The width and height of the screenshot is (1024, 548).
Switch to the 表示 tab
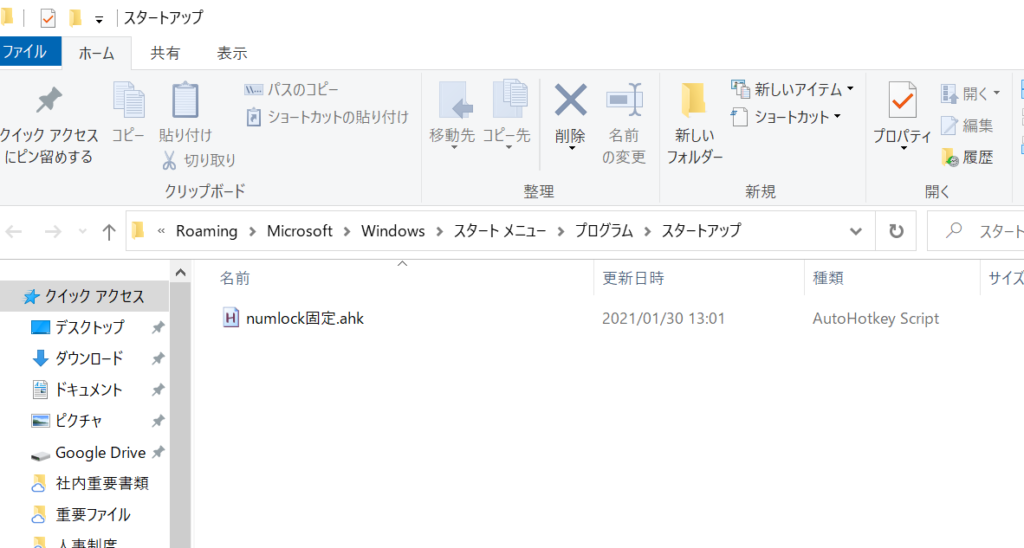click(232, 53)
